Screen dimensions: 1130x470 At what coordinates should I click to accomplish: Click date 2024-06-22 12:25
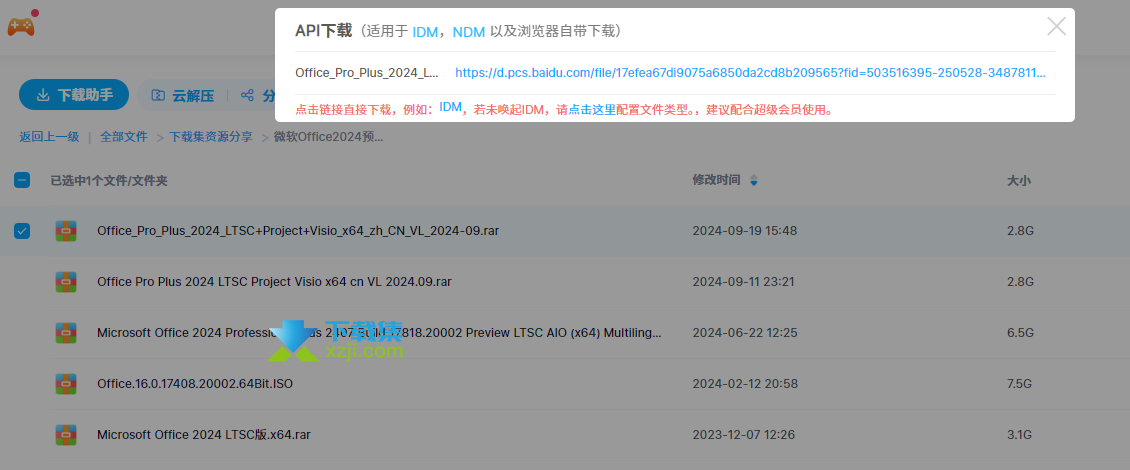745,332
